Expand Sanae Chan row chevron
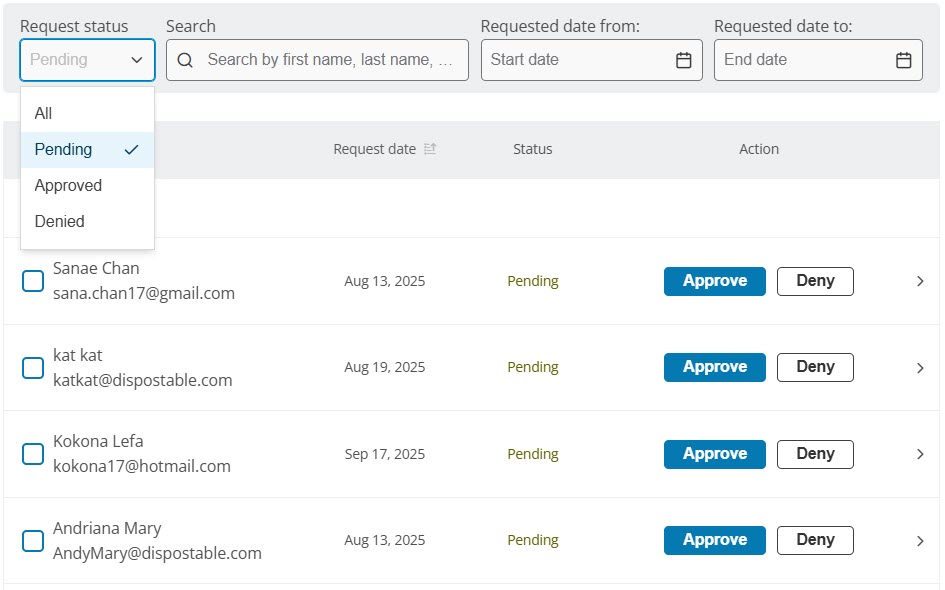The height and width of the screenshot is (590, 945). point(920,281)
